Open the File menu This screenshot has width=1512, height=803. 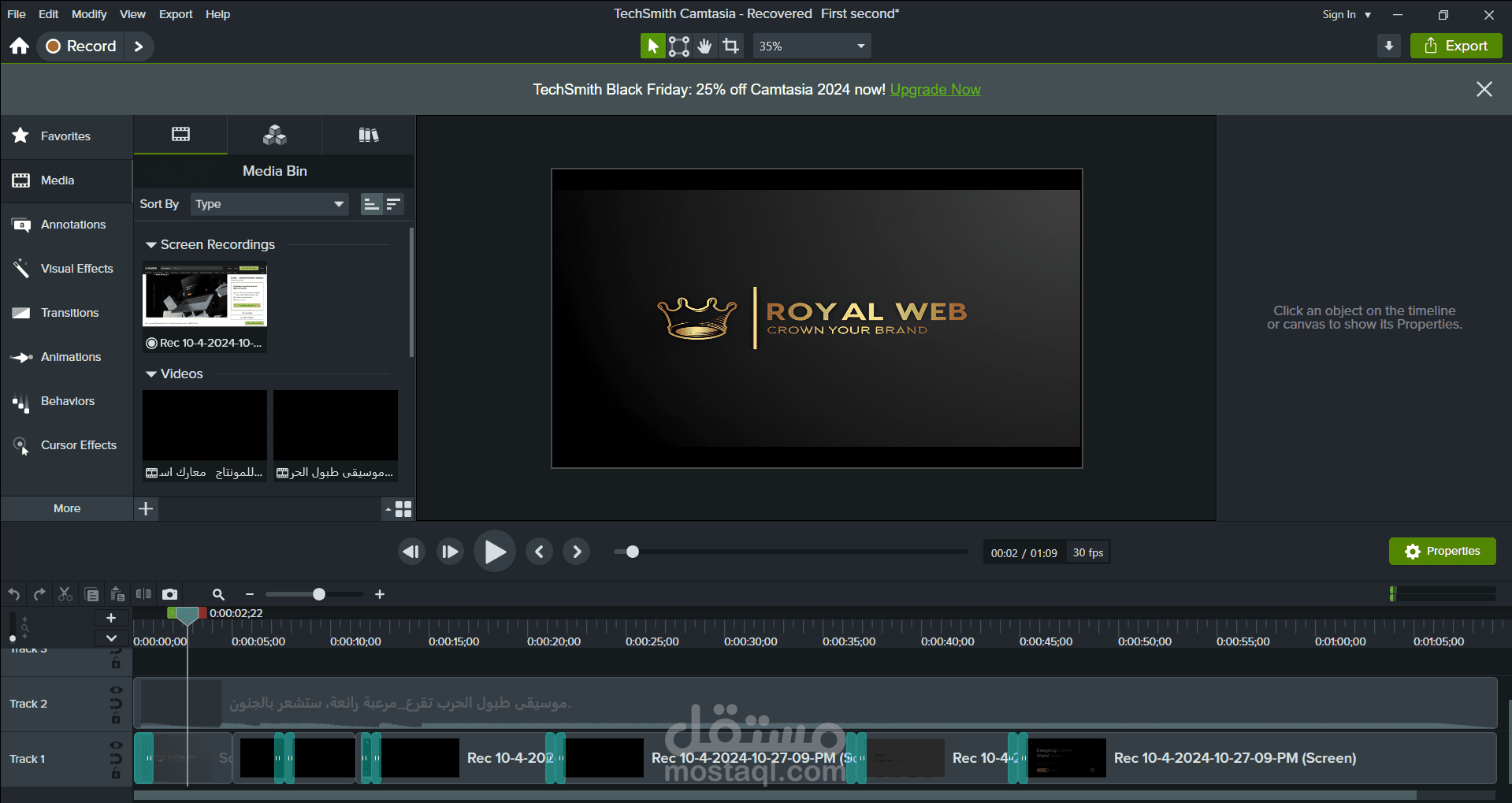pos(16,14)
